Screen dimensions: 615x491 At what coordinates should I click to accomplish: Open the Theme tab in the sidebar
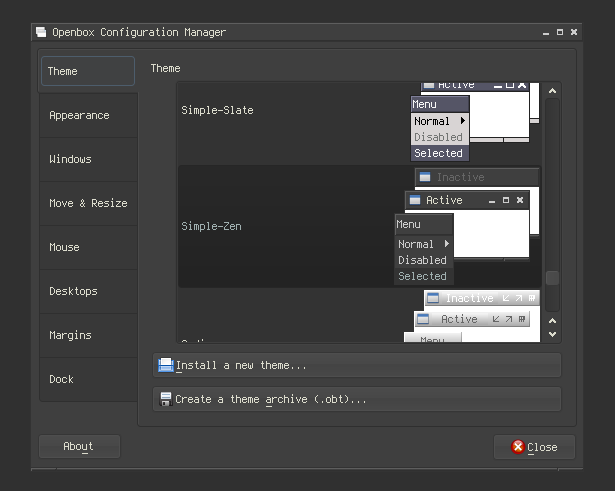[x=88, y=71]
